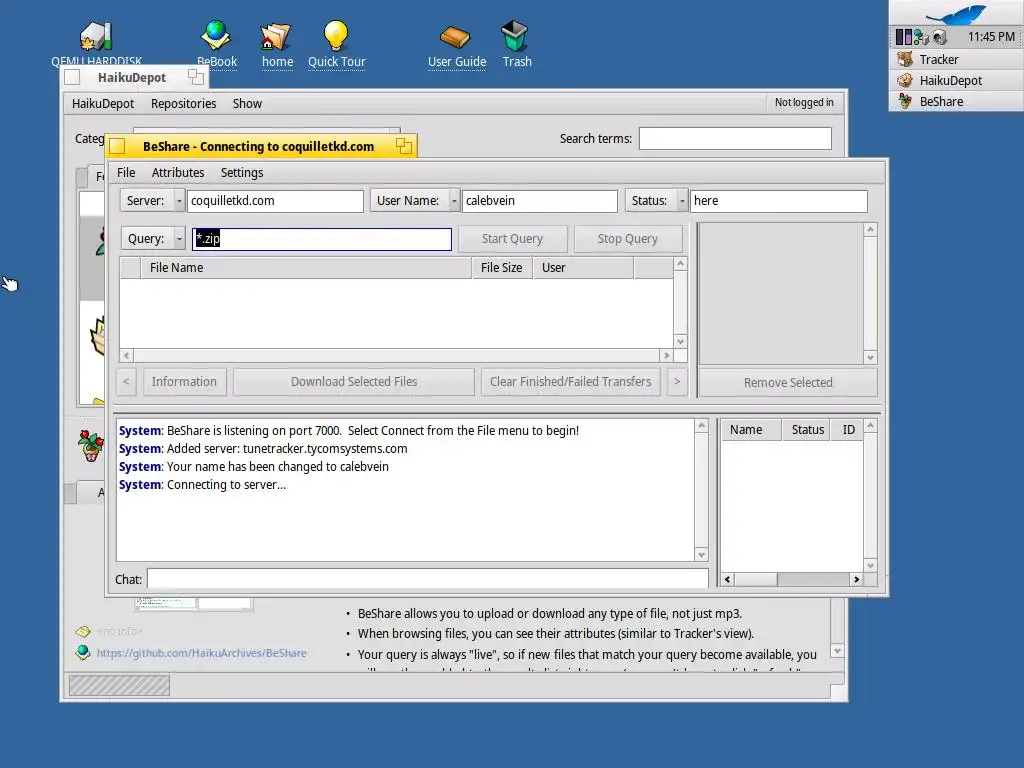Open the HaikuDepot menu
Image resolution: width=1024 pixels, height=768 pixels.
pos(103,103)
